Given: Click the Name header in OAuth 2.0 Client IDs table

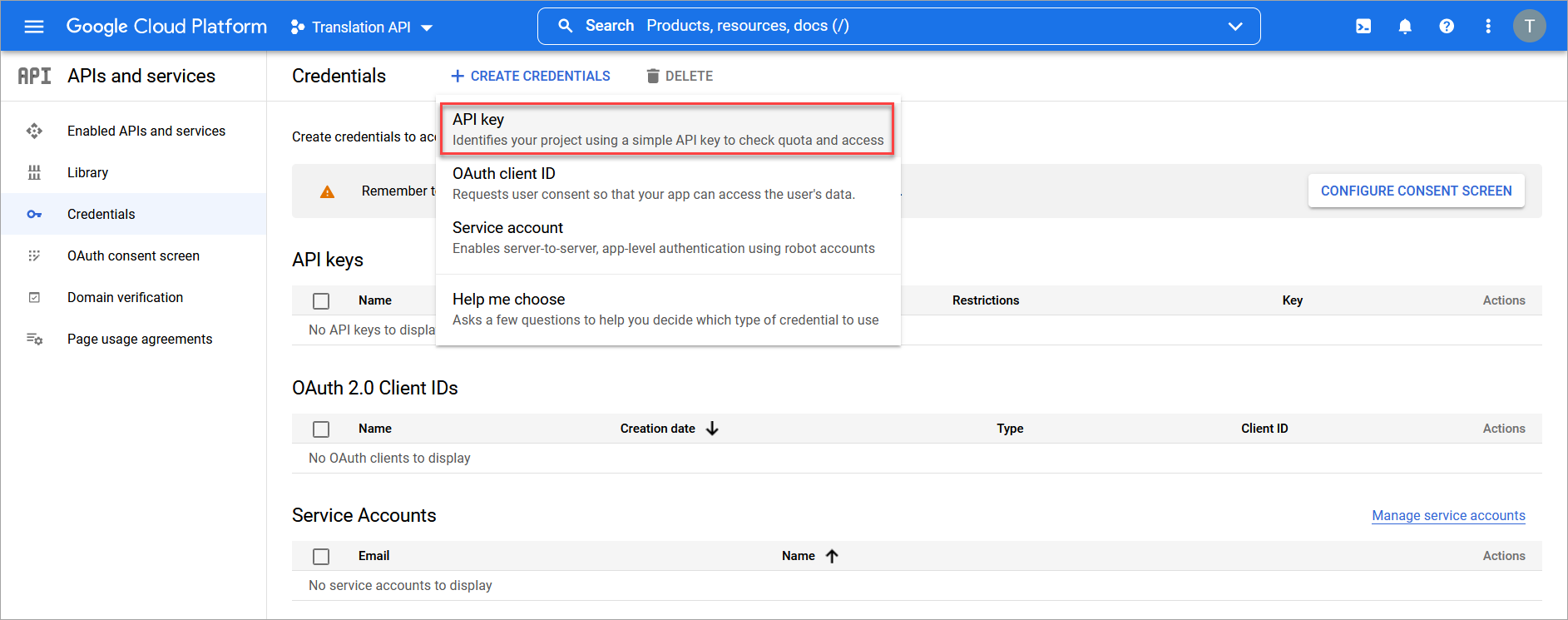Looking at the screenshot, I should tap(375, 429).
